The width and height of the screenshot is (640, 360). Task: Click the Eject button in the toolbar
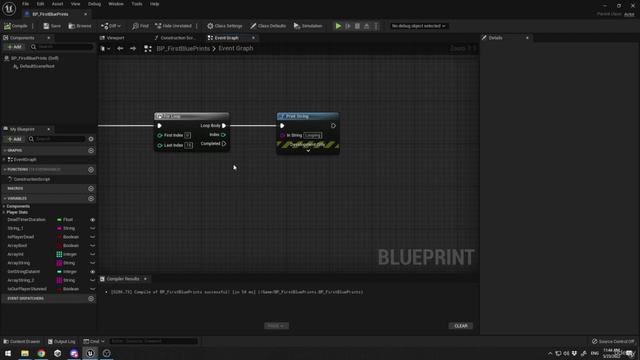[x=367, y=26]
